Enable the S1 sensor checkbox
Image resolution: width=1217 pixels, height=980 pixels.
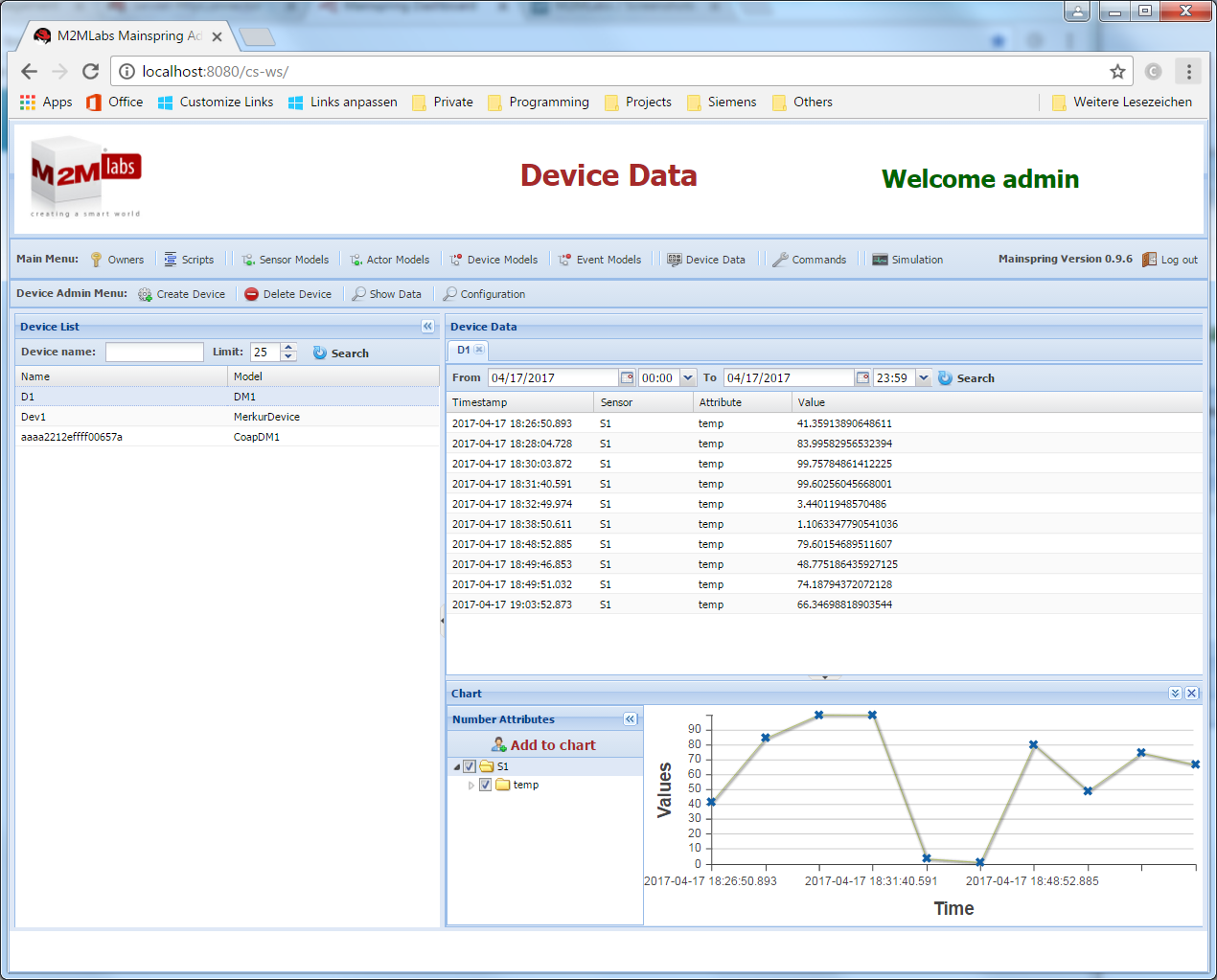pyautogui.click(x=469, y=766)
